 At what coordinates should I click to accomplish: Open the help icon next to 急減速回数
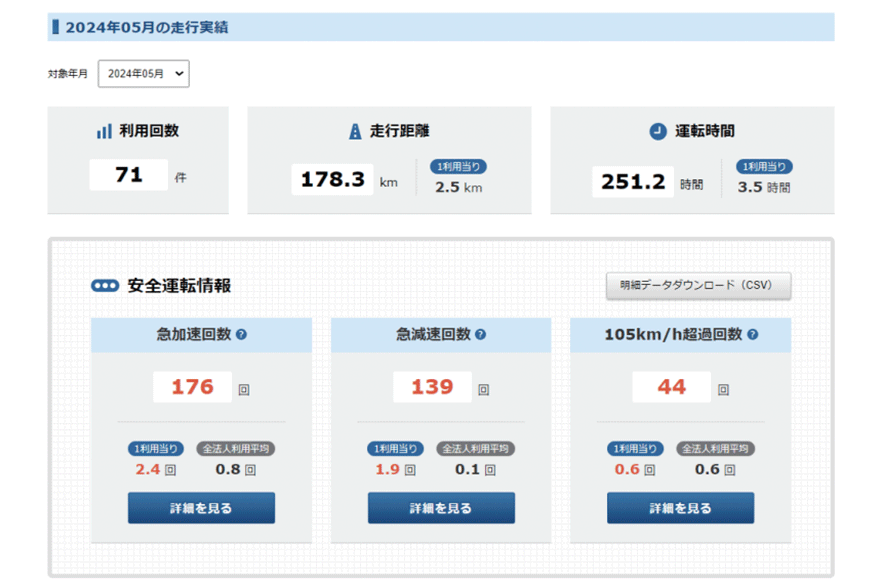[x=481, y=335]
